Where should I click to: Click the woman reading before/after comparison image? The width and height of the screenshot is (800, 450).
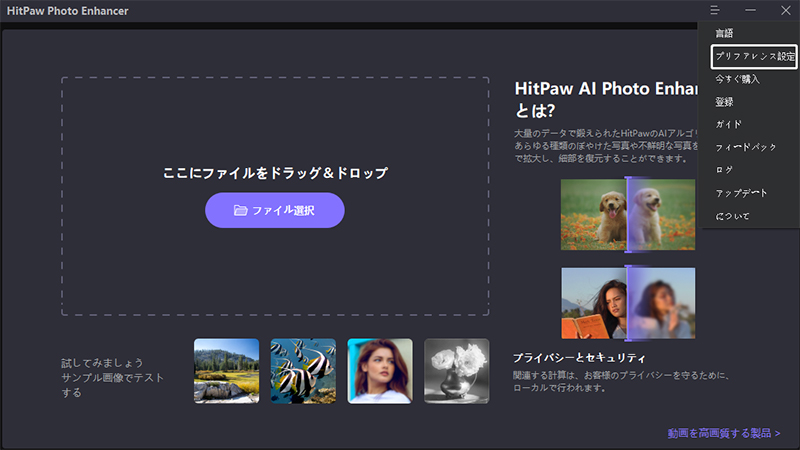(x=628, y=303)
